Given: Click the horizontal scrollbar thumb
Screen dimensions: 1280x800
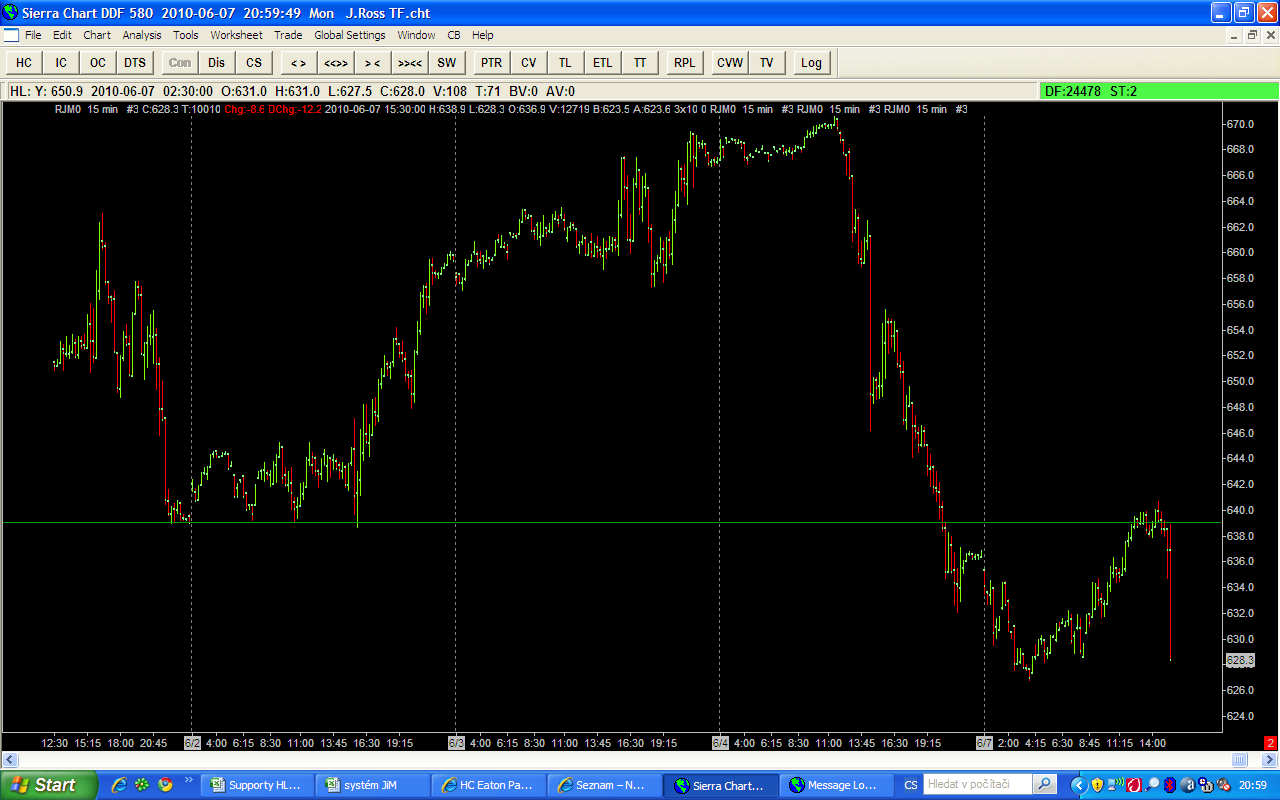Looking at the screenshot, I should click(1238, 759).
